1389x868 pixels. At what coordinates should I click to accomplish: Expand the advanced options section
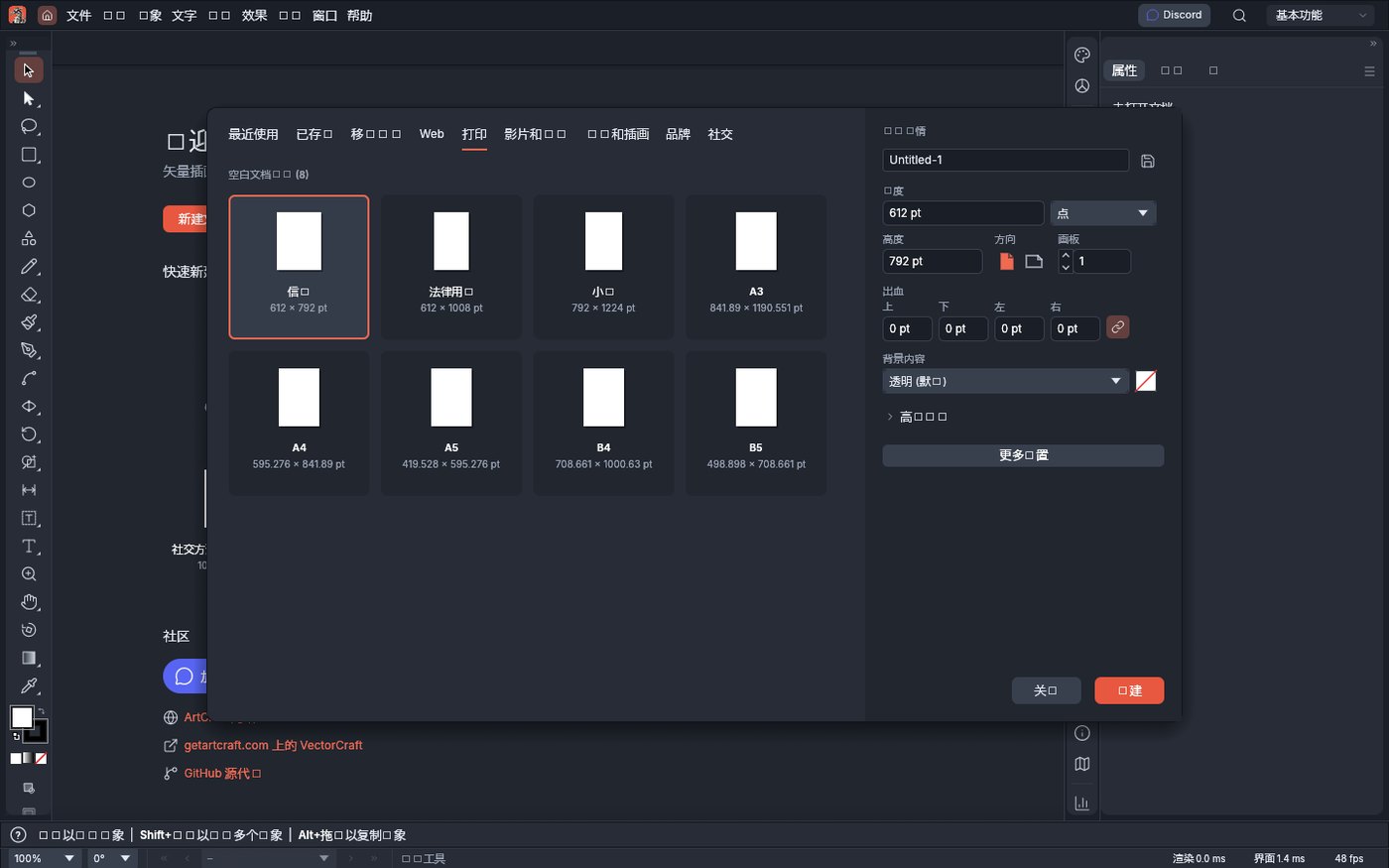pyautogui.click(x=916, y=417)
